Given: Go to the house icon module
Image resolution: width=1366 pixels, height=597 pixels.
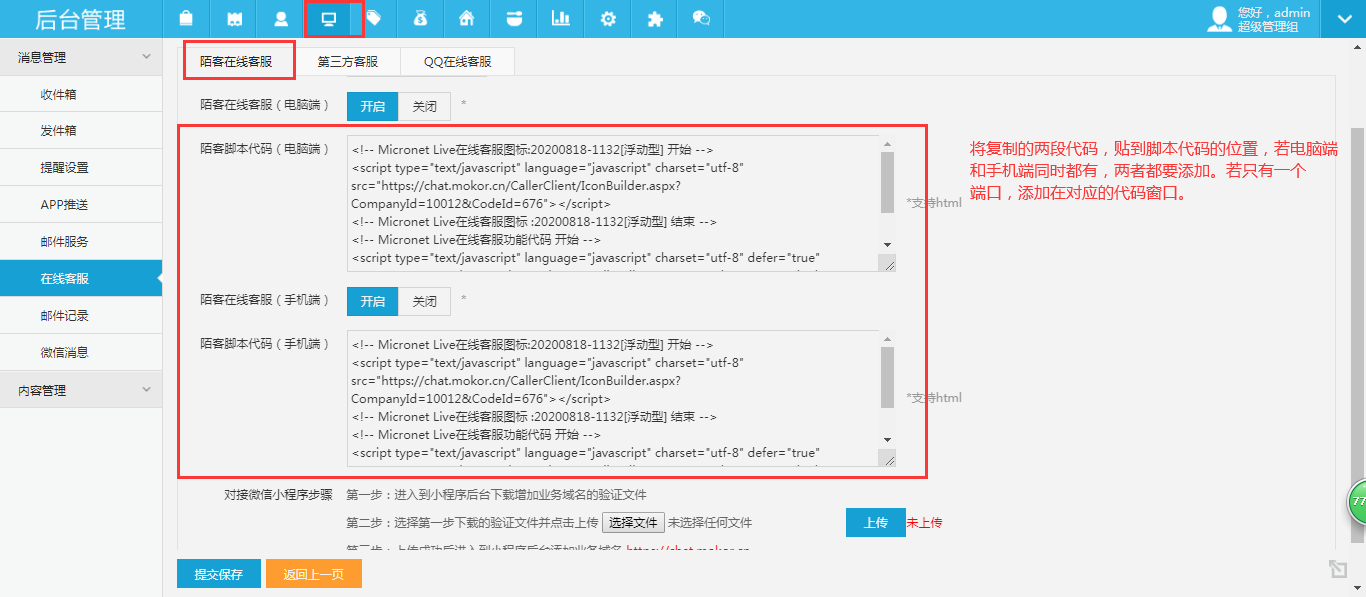Looking at the screenshot, I should (x=466, y=19).
